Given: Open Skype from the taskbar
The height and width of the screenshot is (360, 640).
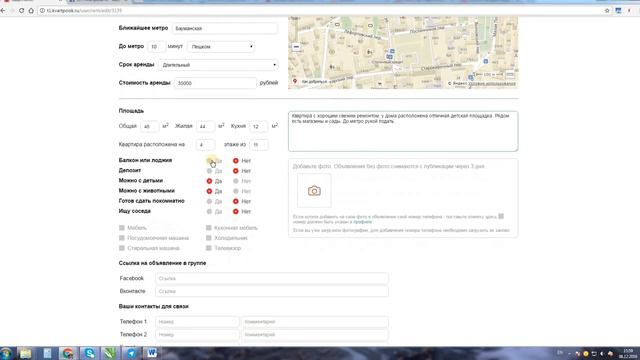Looking at the screenshot, I should pos(89,353).
